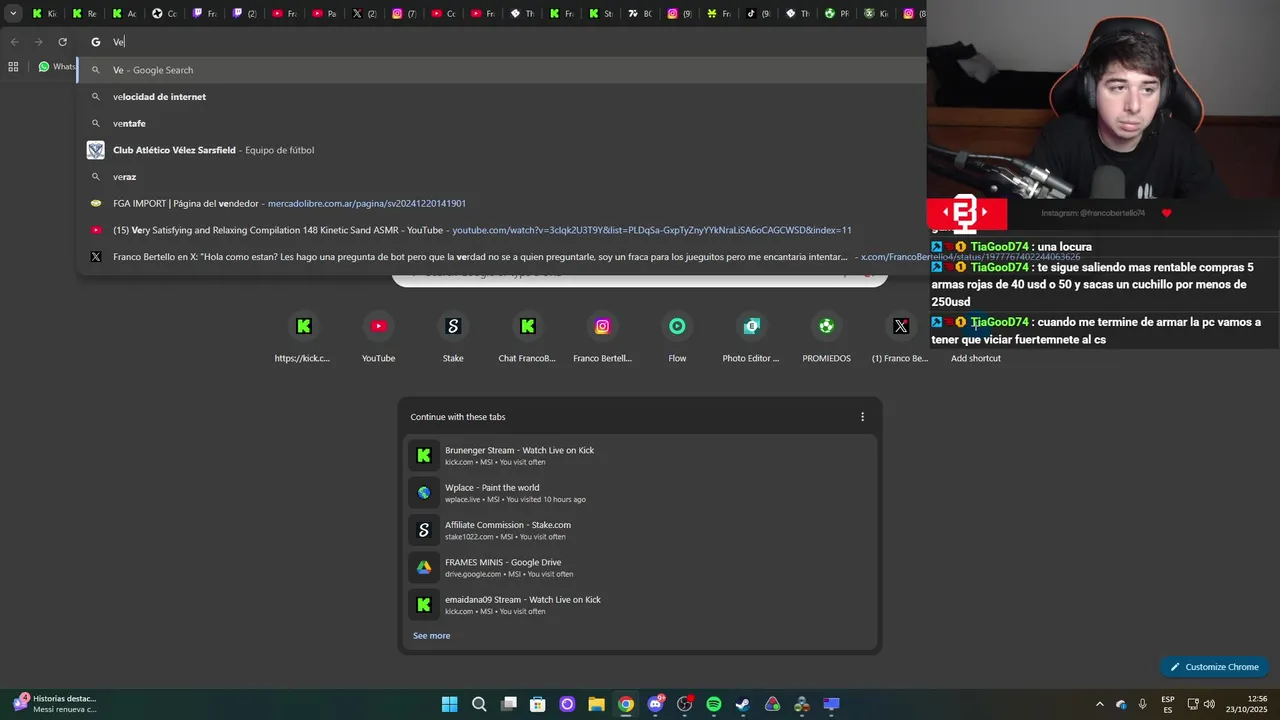Screen dimensions: 1280x720
Task: Open Franco Bertello en X suggestion
Action: coord(500,257)
